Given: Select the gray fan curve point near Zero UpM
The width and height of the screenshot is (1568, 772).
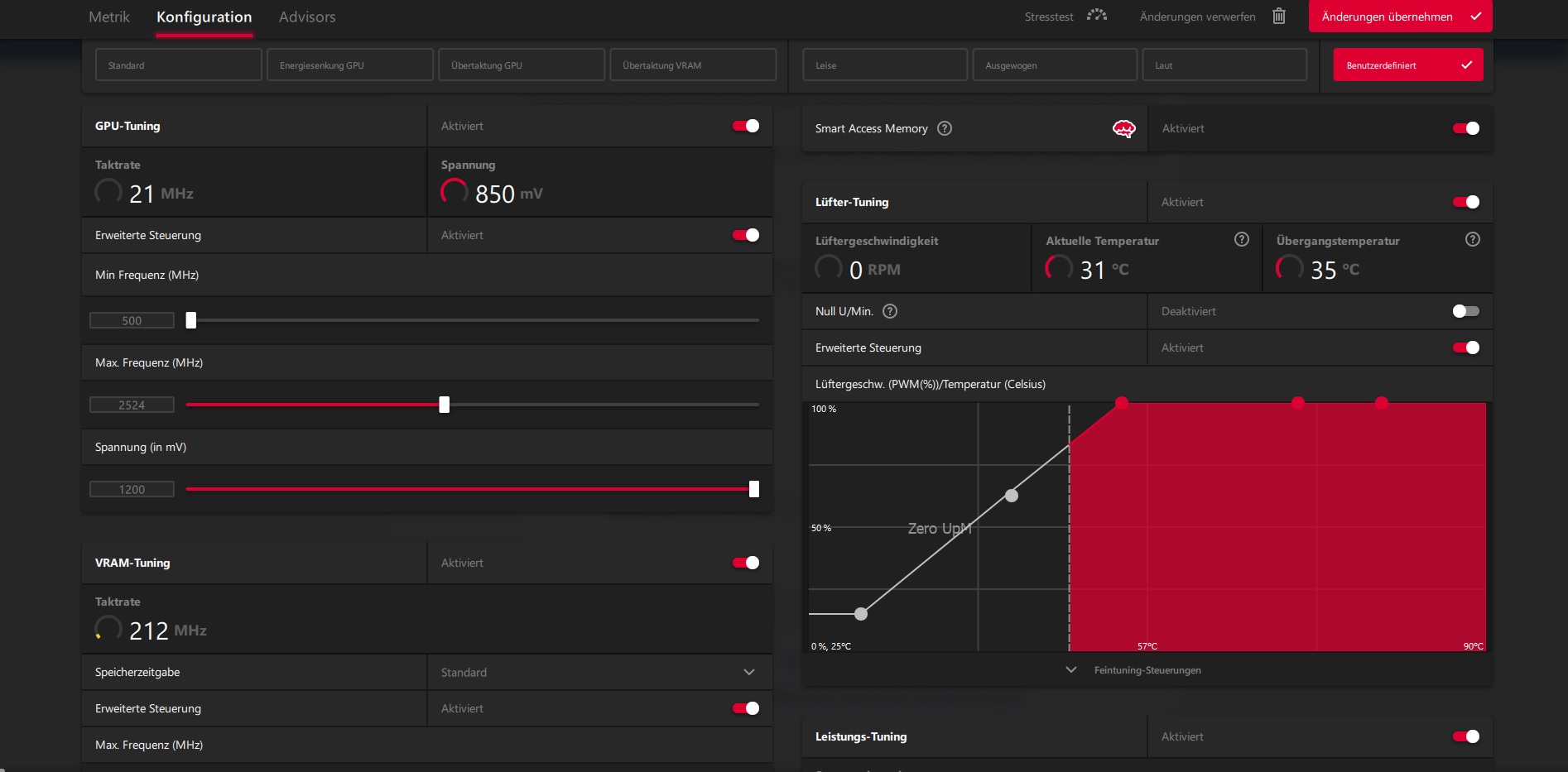Looking at the screenshot, I should coord(1012,496).
